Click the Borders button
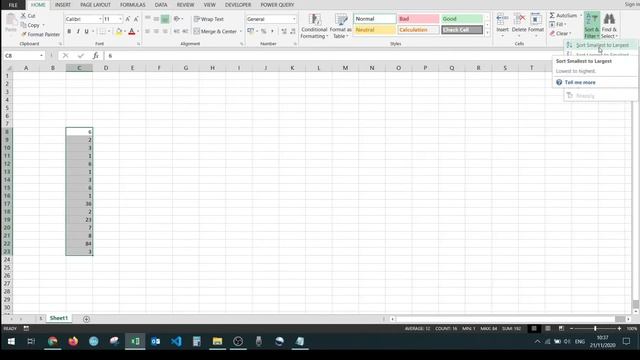 pos(102,31)
